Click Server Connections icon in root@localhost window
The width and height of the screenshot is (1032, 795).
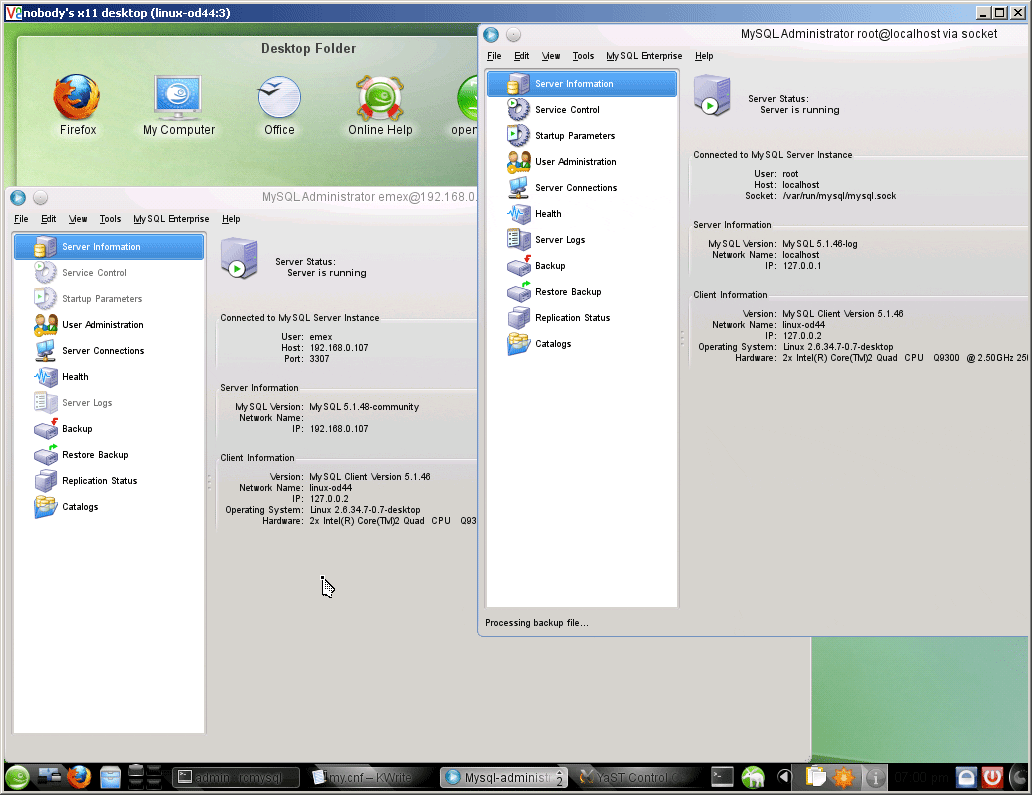coord(518,188)
